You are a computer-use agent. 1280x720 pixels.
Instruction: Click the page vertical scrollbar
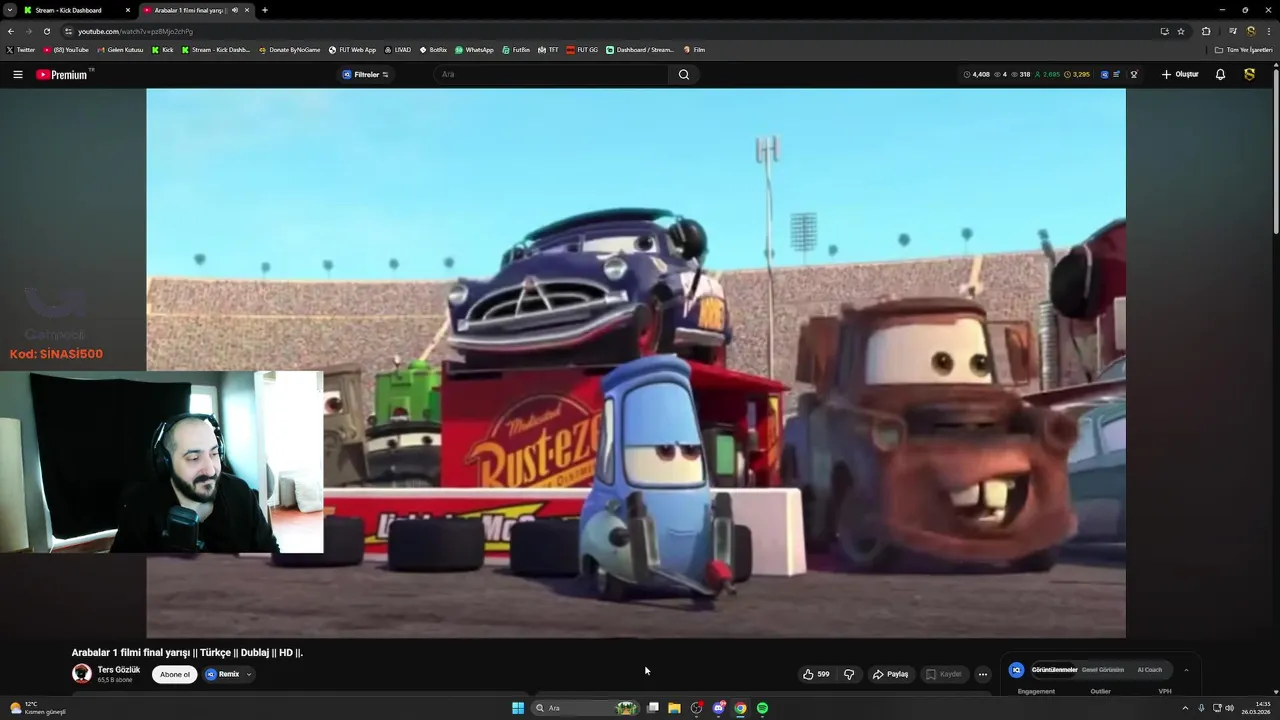[x=1275, y=150]
